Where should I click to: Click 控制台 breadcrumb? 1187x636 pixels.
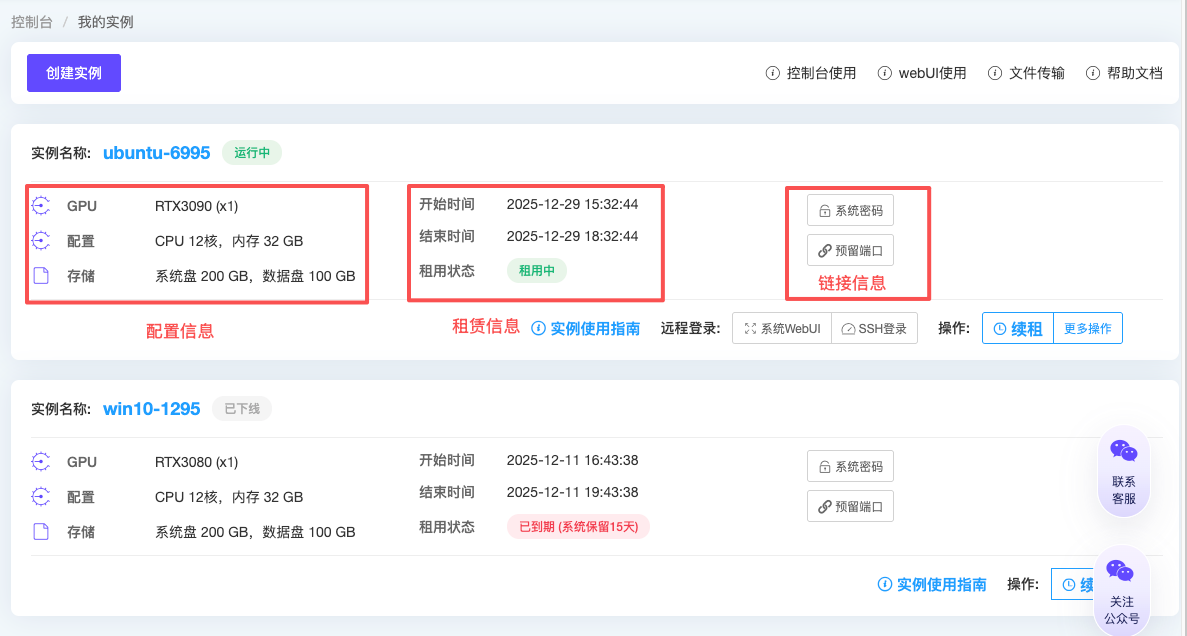pos(32,21)
